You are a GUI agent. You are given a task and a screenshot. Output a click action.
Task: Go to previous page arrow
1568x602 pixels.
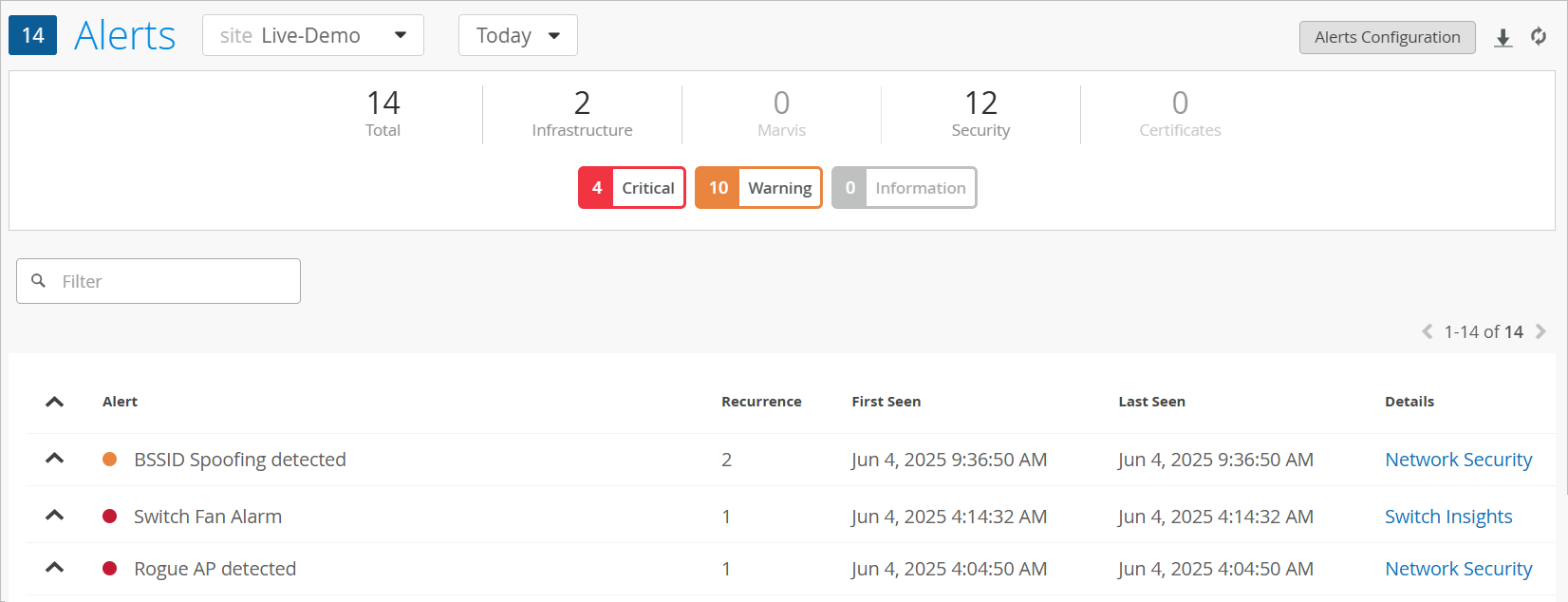tap(1427, 331)
